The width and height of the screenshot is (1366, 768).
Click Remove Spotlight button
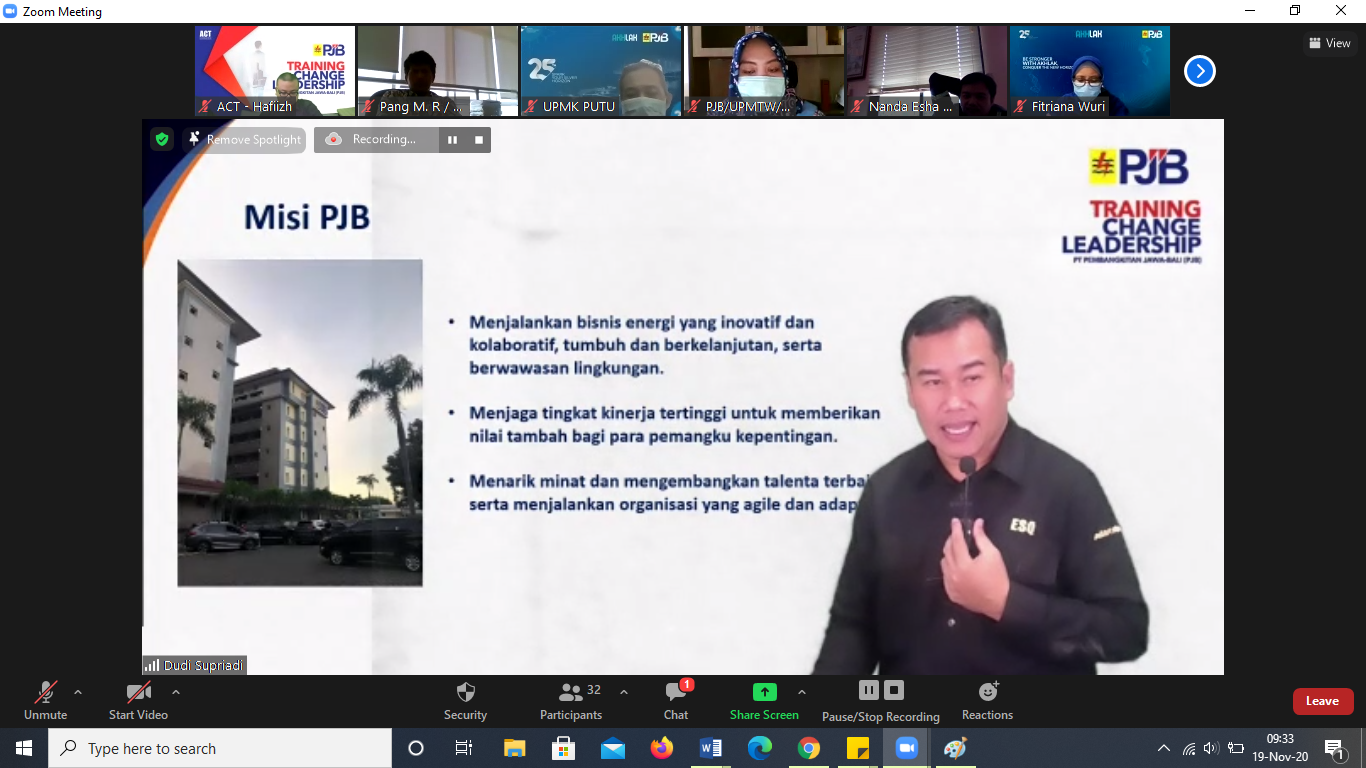[x=244, y=140]
